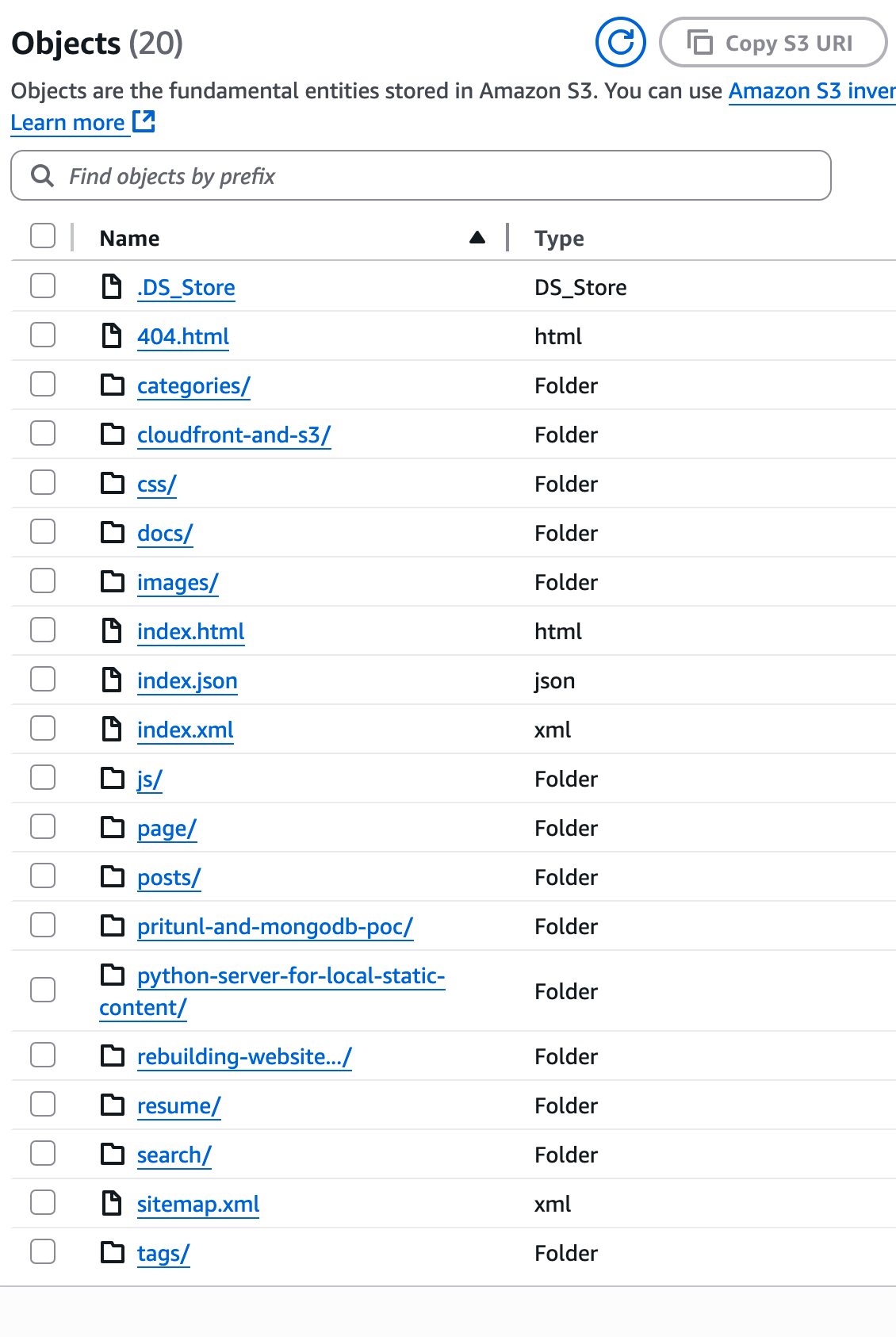896x1337 pixels.
Task: Open the pritunl-and-mongodb-poc/ folder link
Action: pos(274,927)
